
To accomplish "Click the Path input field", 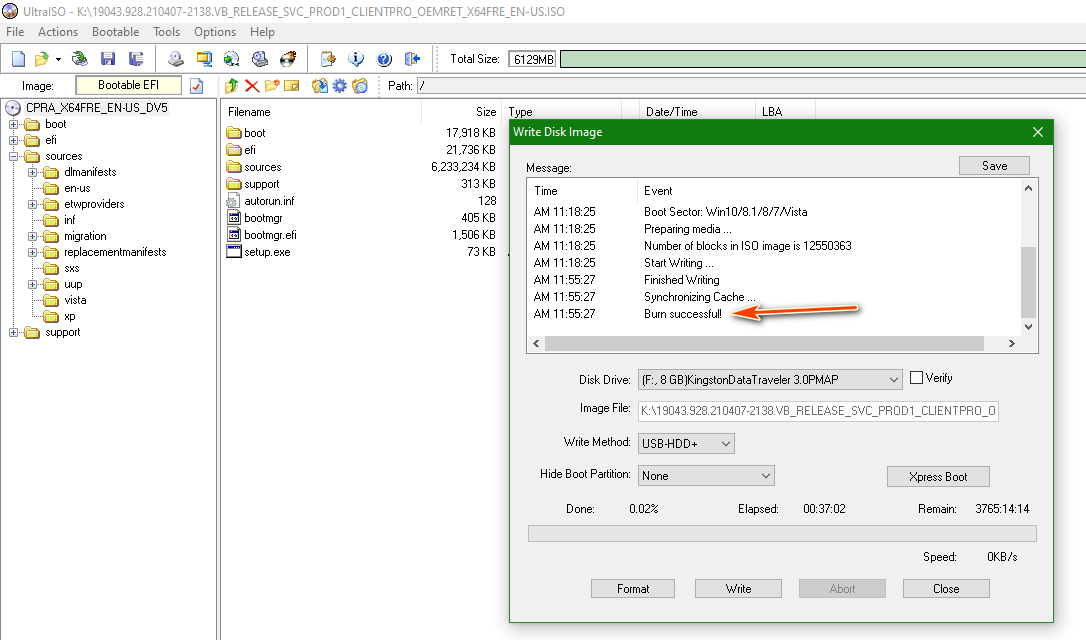I will click(751, 86).
